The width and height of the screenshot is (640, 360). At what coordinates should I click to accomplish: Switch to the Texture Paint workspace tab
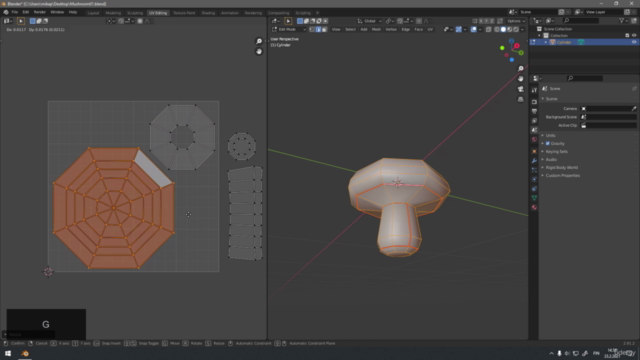pos(184,13)
